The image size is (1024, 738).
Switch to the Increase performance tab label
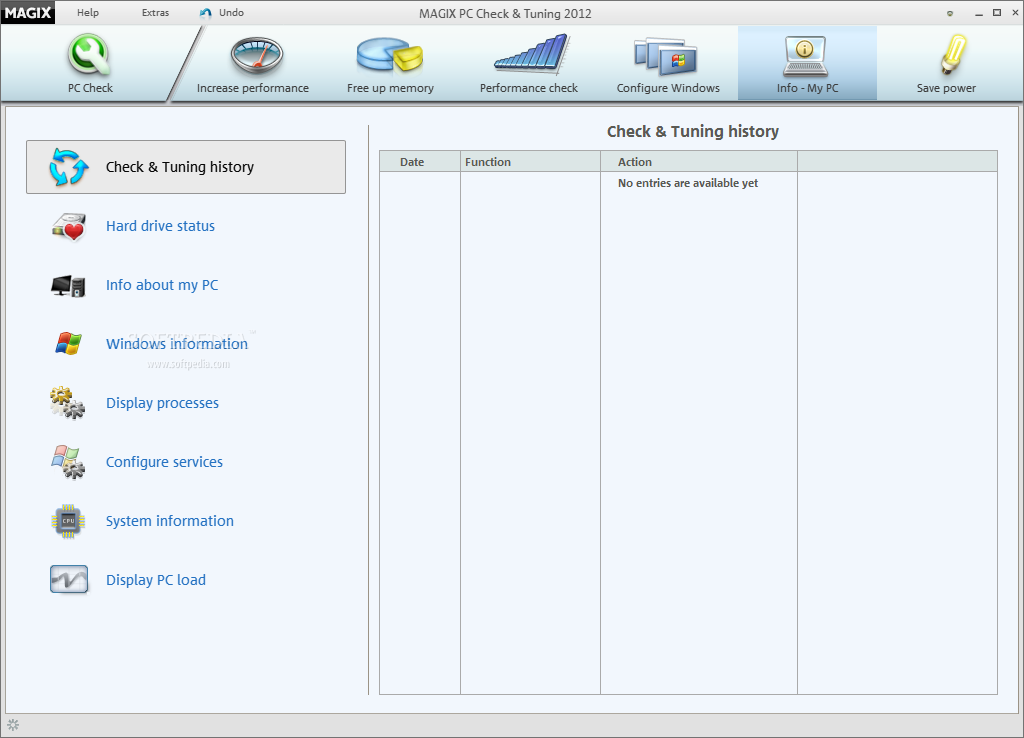[253, 88]
